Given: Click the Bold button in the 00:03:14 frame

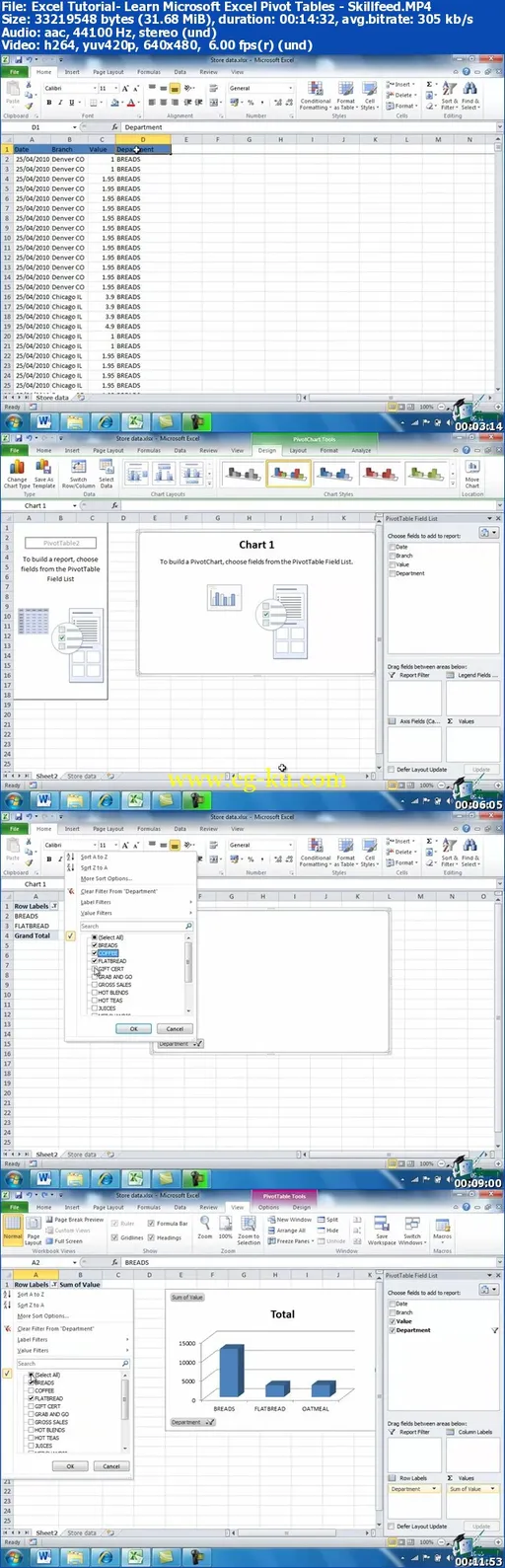Looking at the screenshot, I should [48, 103].
